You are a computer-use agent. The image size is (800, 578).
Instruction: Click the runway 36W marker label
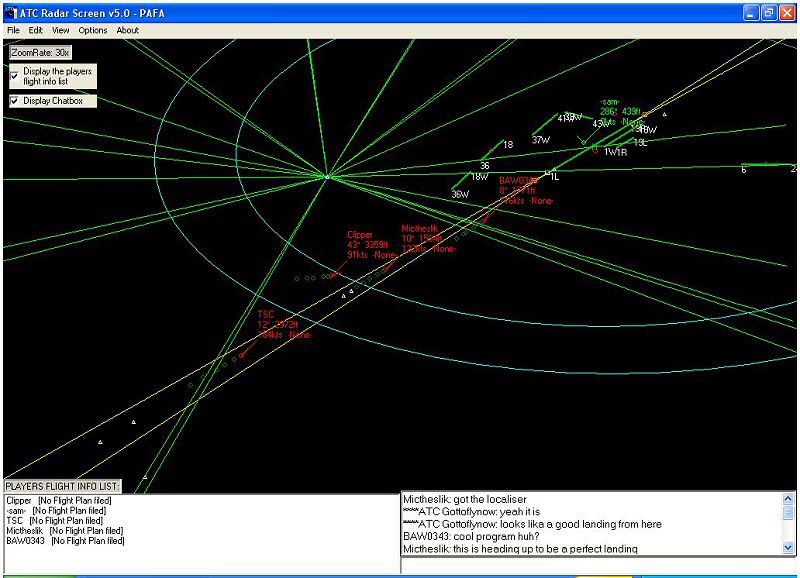(x=460, y=194)
